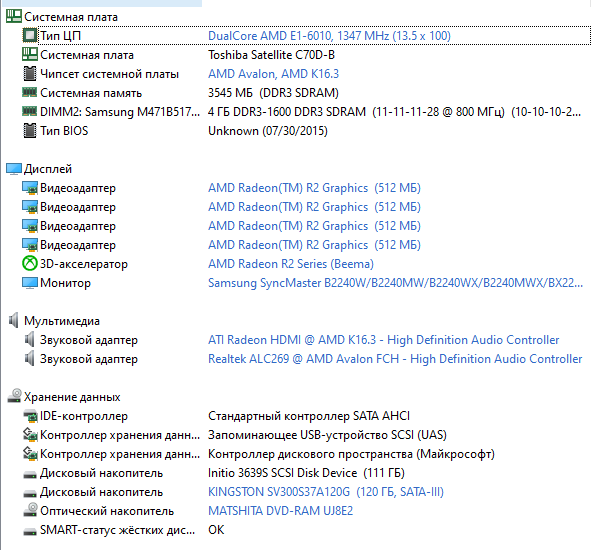The height and width of the screenshot is (550, 607).
Task: Click the DIMM2: Samsung M471B517... label
Action: [x=120, y=111]
